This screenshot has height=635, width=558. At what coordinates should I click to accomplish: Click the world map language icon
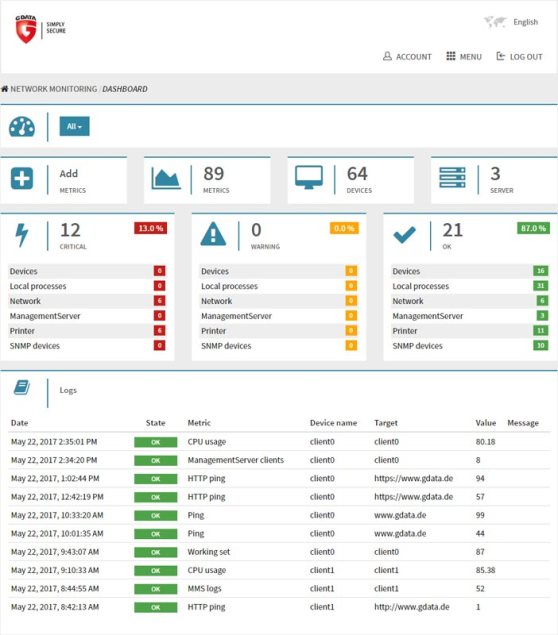point(495,22)
